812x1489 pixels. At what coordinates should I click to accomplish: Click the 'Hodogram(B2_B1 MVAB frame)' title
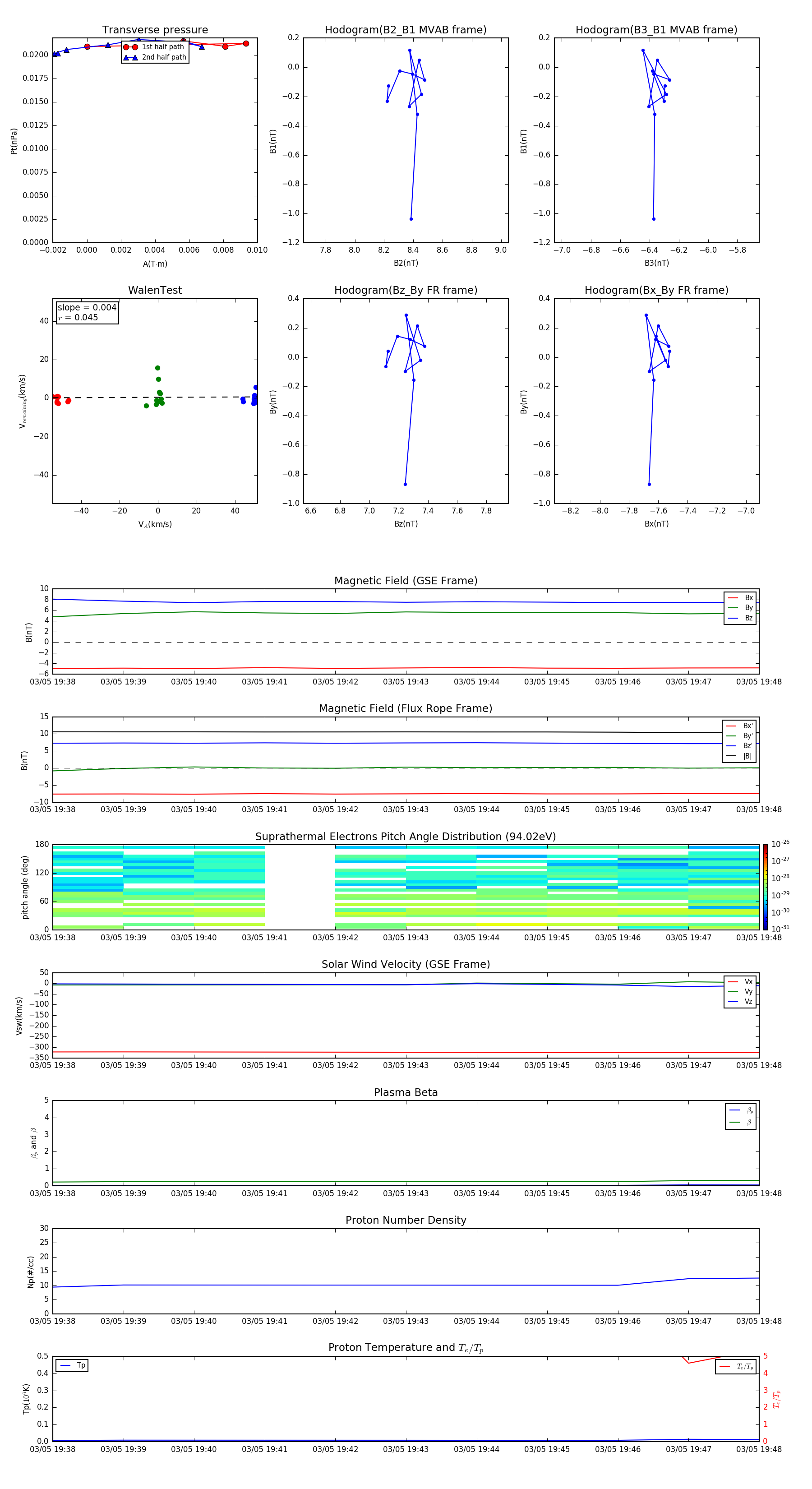click(x=406, y=29)
